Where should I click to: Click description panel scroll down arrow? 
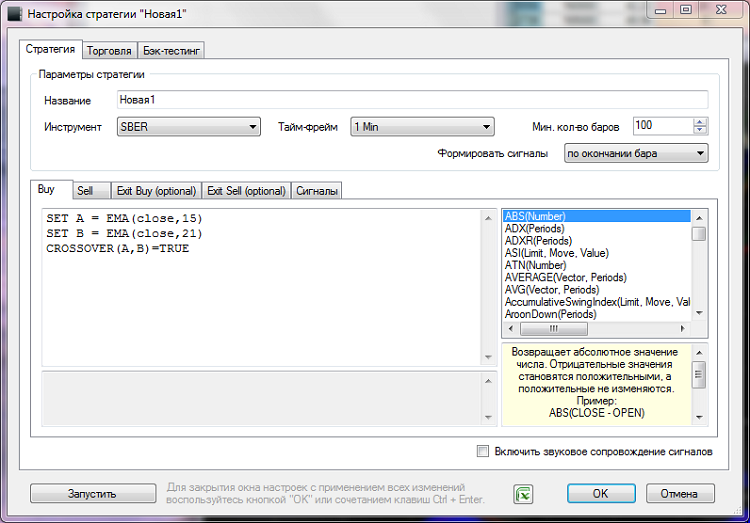[x=699, y=417]
